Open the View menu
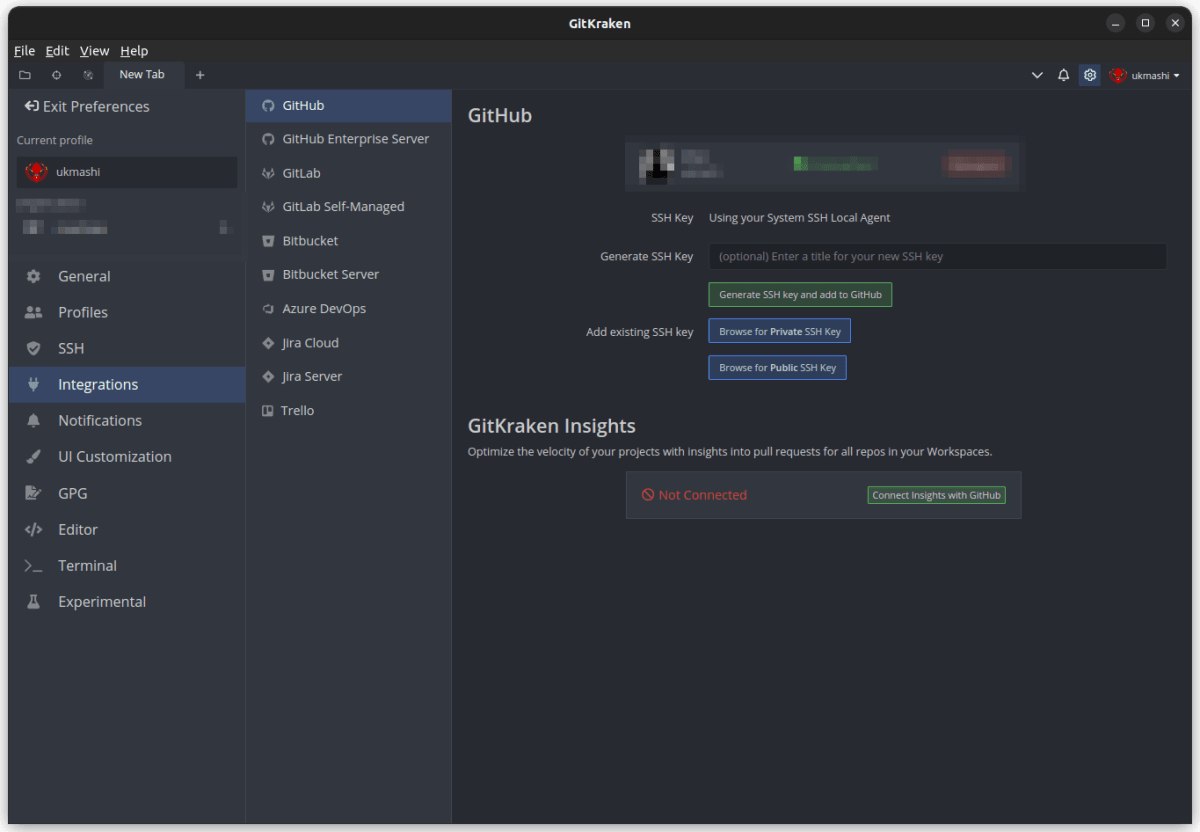Viewport: 1200px width, 832px height. (x=95, y=51)
